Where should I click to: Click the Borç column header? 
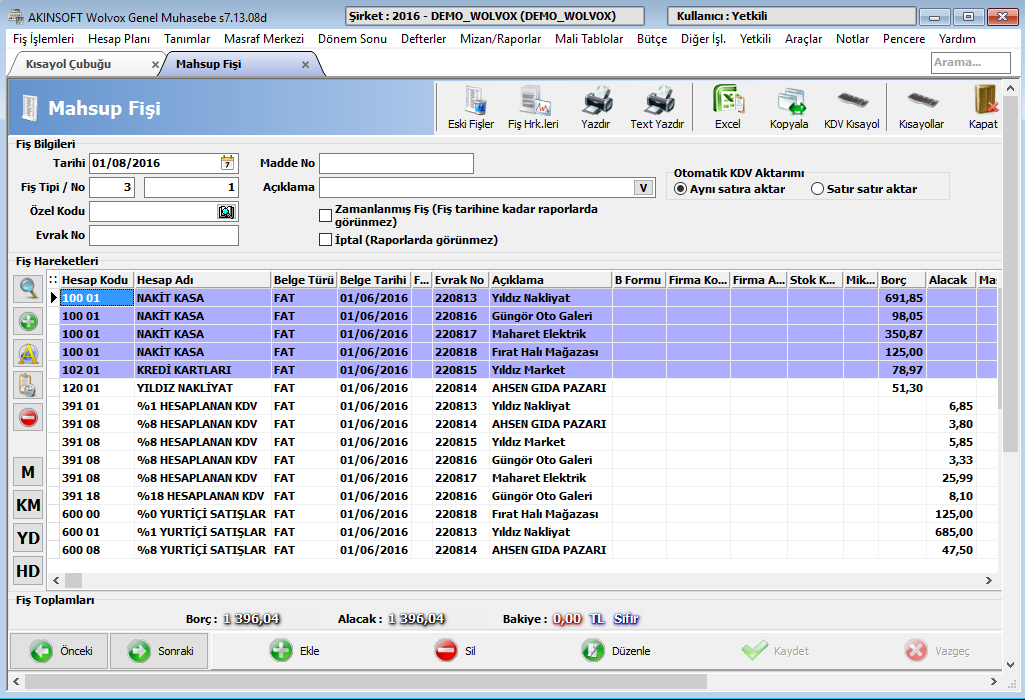pyautogui.click(x=902, y=280)
